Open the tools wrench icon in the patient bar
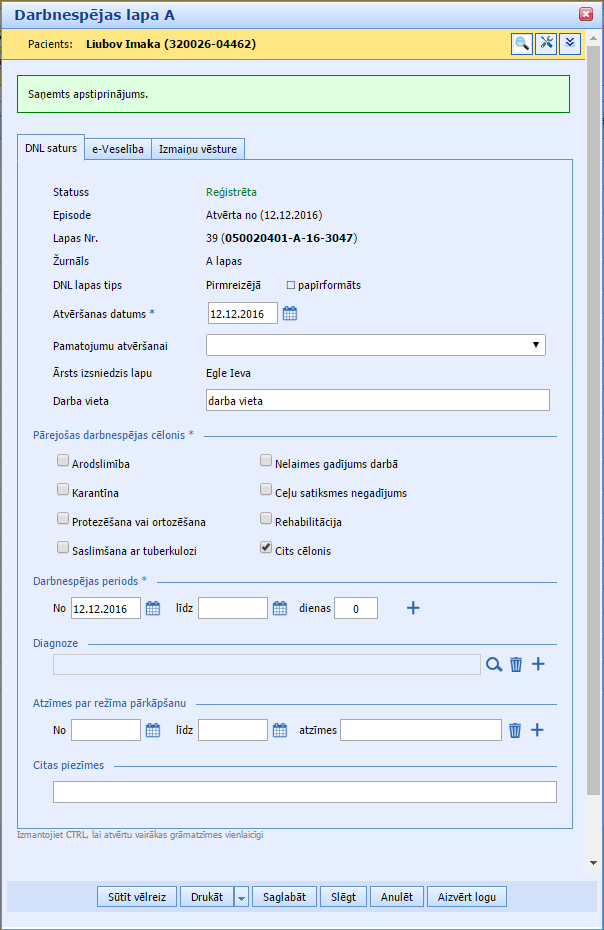This screenshot has height=930, width=604. tap(546, 43)
